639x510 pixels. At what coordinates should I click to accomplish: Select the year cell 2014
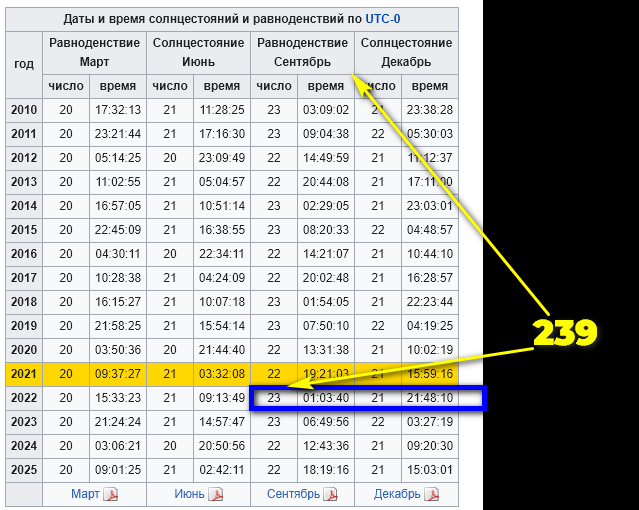24,206
